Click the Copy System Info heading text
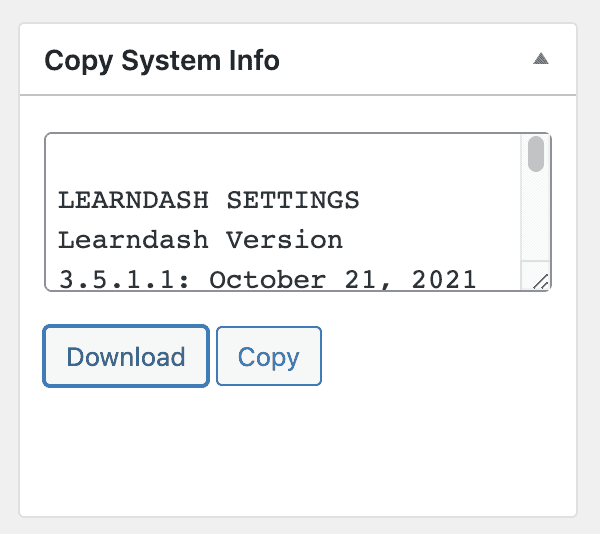 162,60
